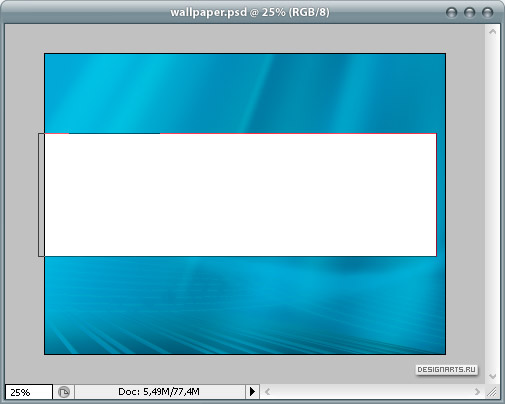Click the horizontal scrollbar right arrow
The image size is (505, 404).
(x=477, y=392)
